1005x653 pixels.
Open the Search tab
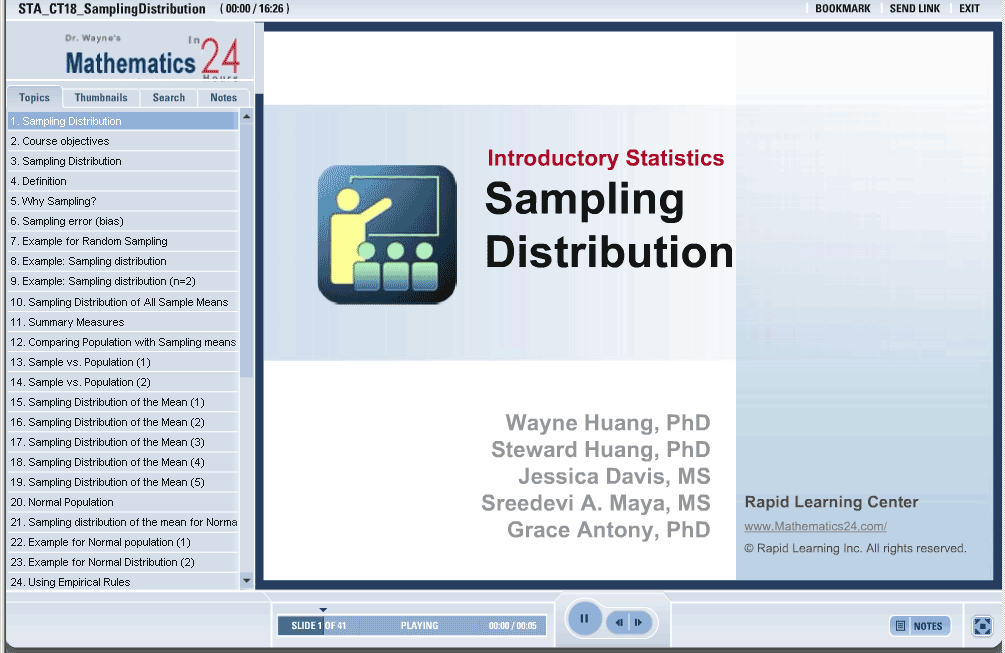[x=169, y=98]
